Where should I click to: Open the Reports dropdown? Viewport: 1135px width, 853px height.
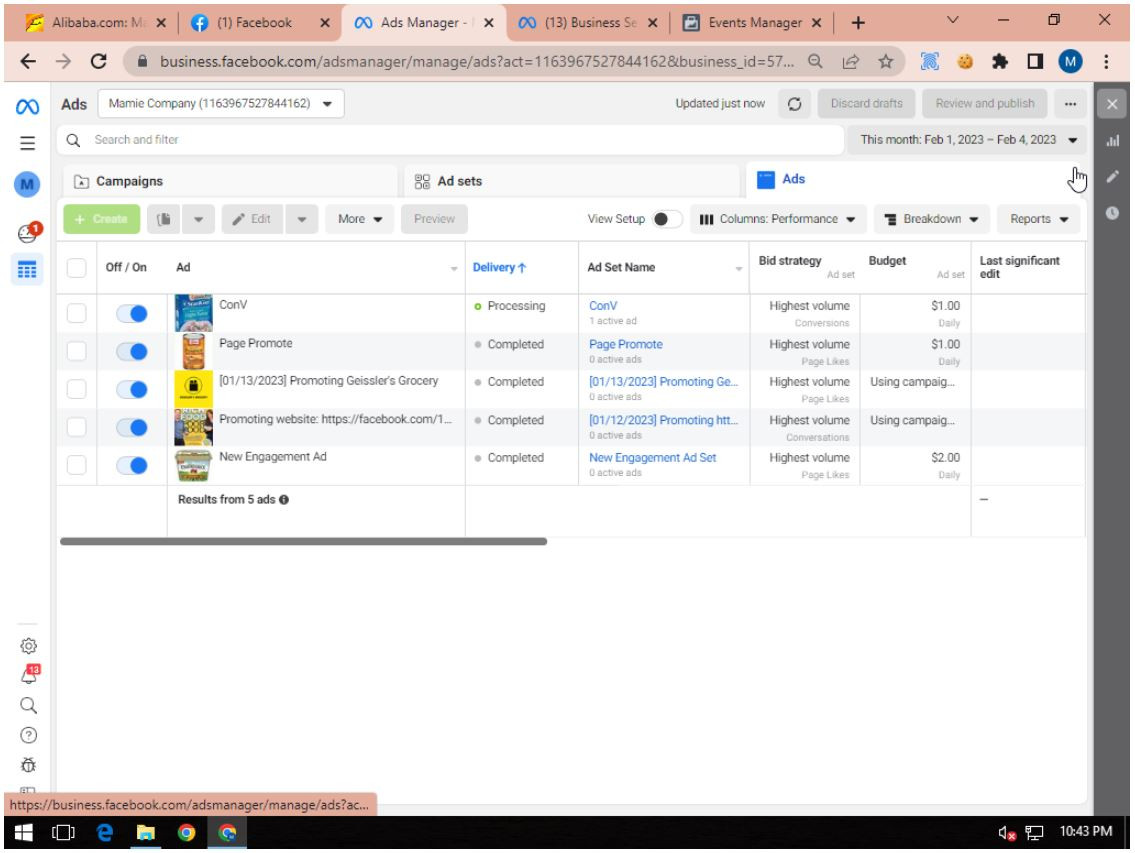tap(1039, 219)
